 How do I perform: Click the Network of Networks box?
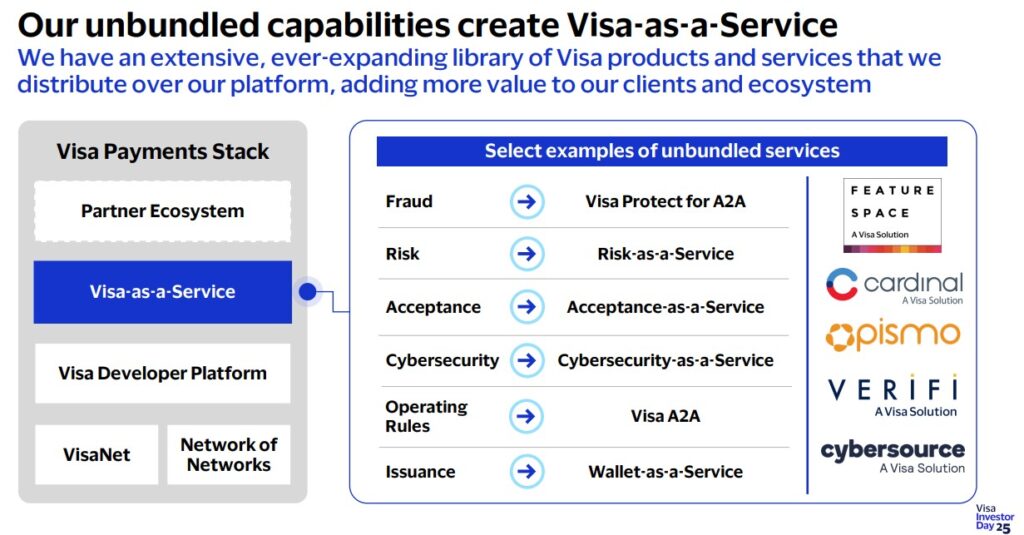[229, 455]
